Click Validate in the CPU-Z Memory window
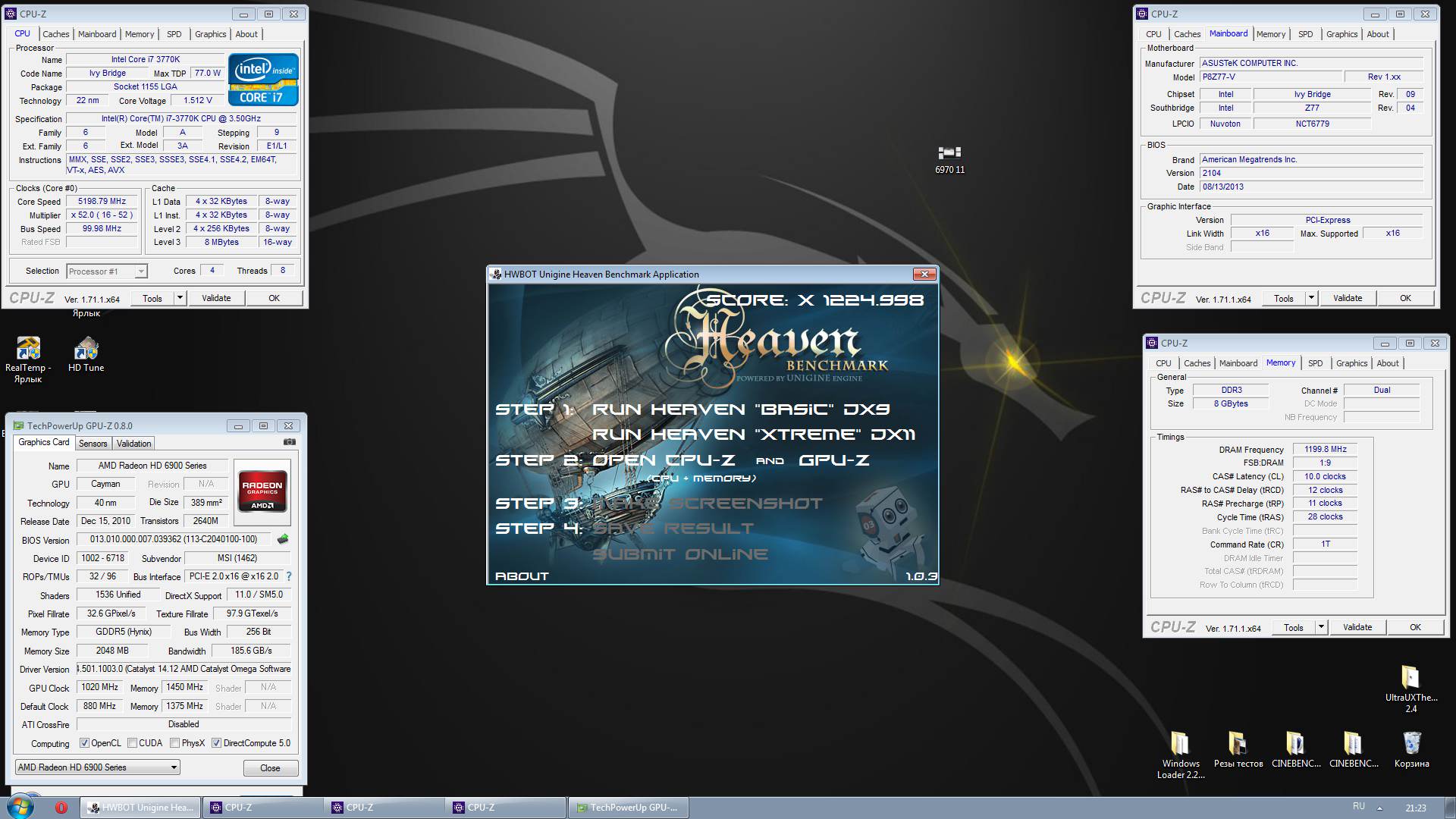Viewport: 1456px width, 819px height. point(1357,627)
